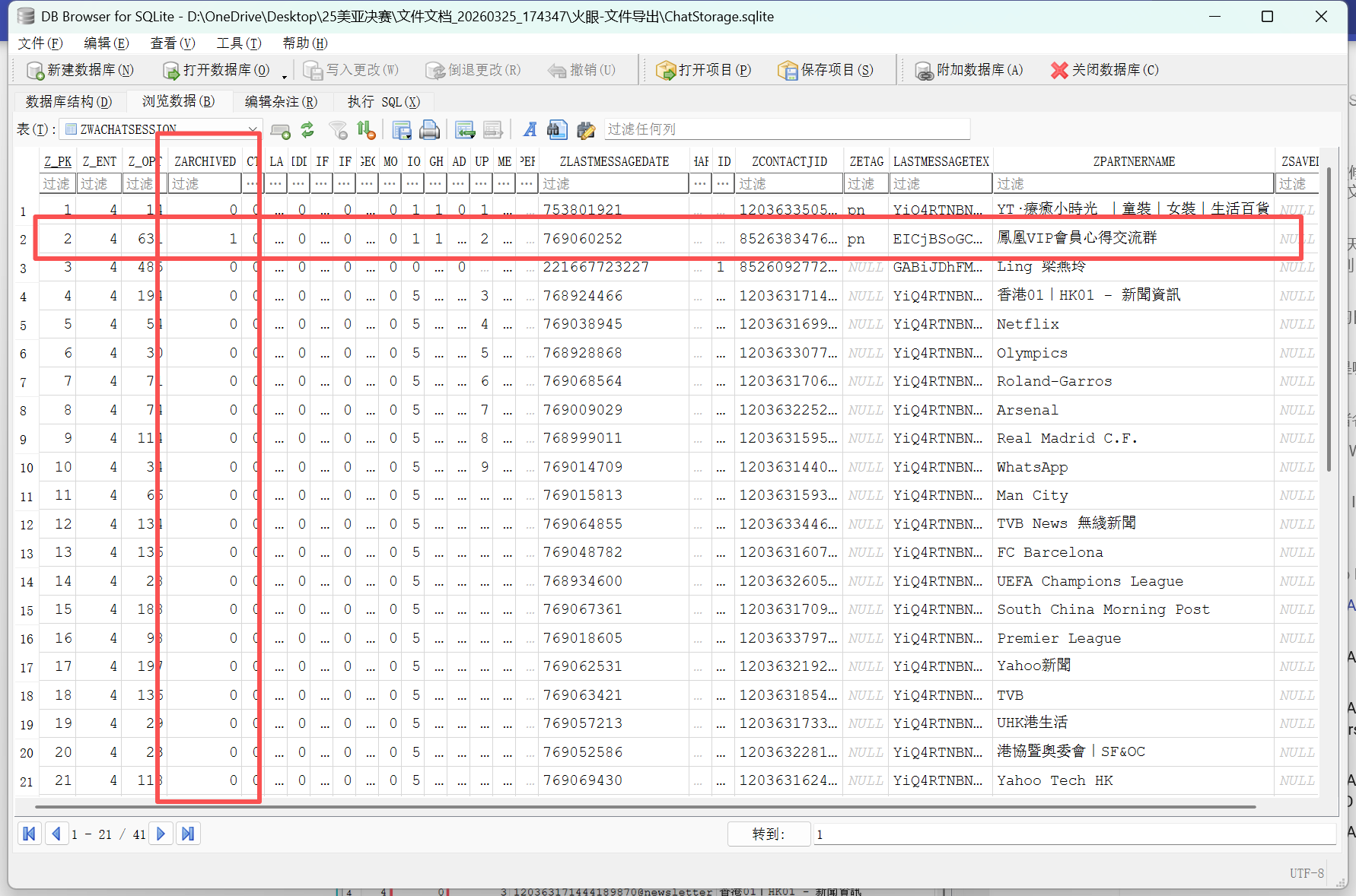Jump to the last page of records
The height and width of the screenshot is (896, 1356).
(x=188, y=834)
